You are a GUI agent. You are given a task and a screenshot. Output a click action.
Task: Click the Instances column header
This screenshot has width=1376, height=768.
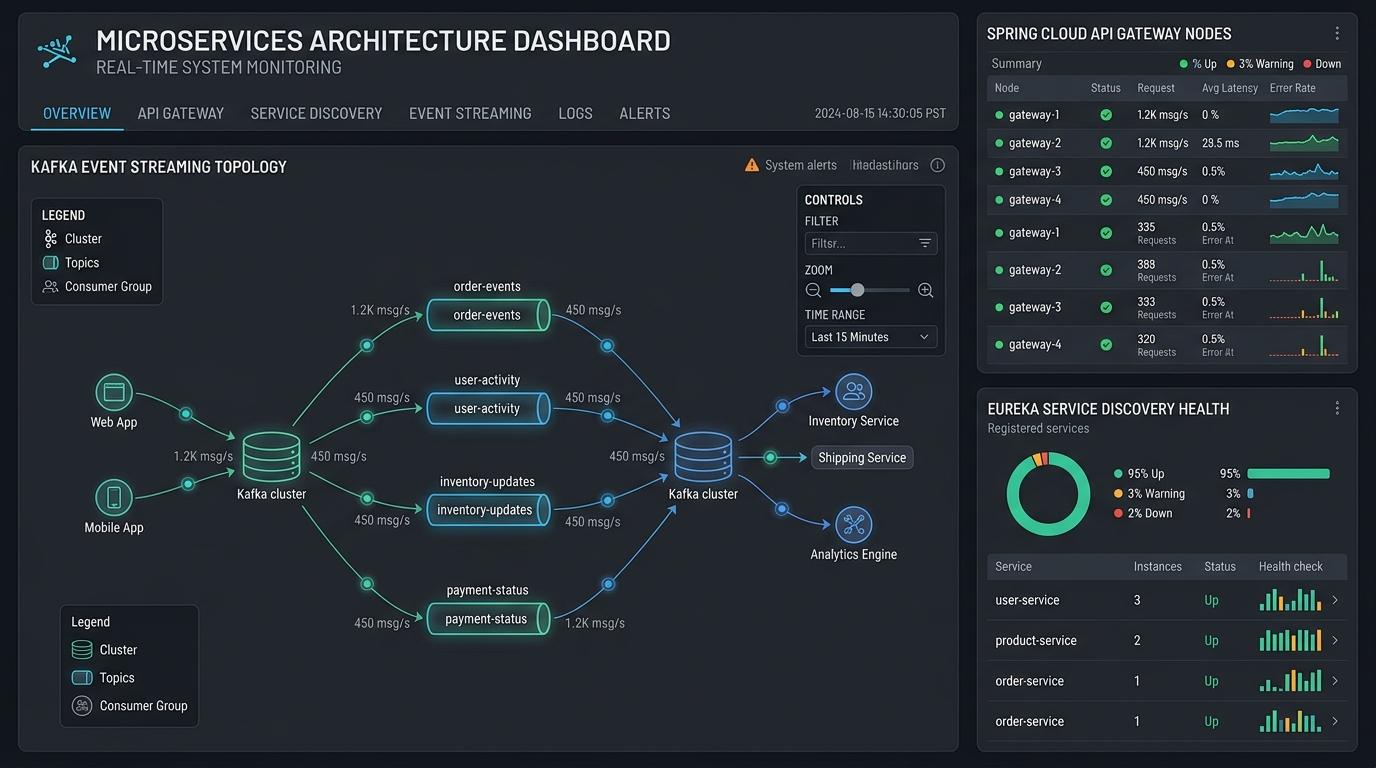[x=1158, y=566]
